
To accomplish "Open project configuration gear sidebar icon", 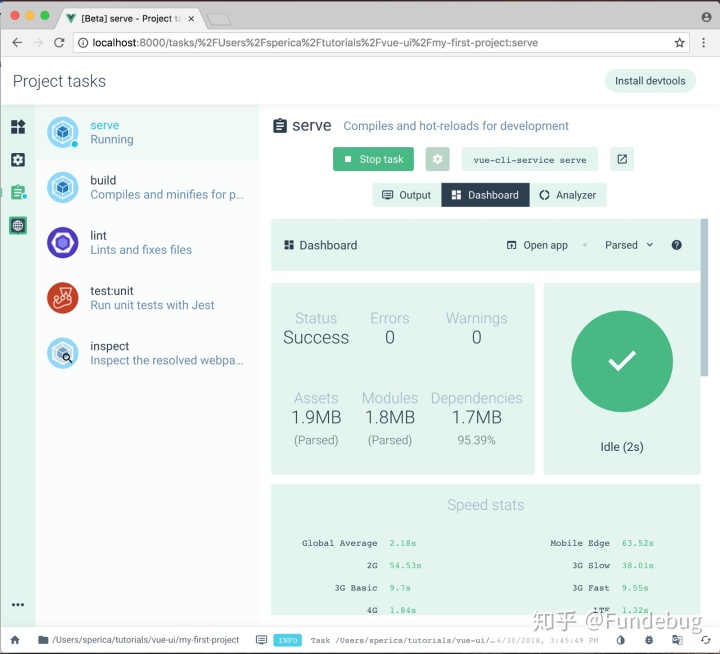I will 18,160.
